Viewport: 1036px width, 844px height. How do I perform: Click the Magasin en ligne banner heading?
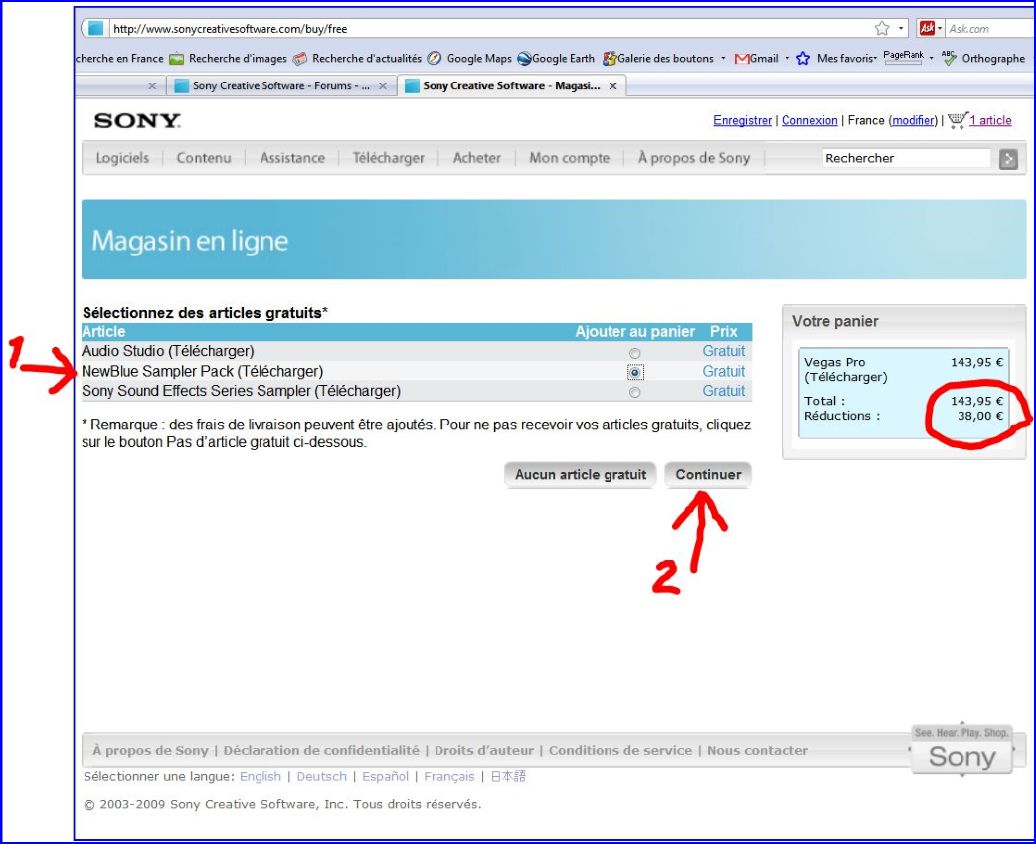tap(190, 241)
